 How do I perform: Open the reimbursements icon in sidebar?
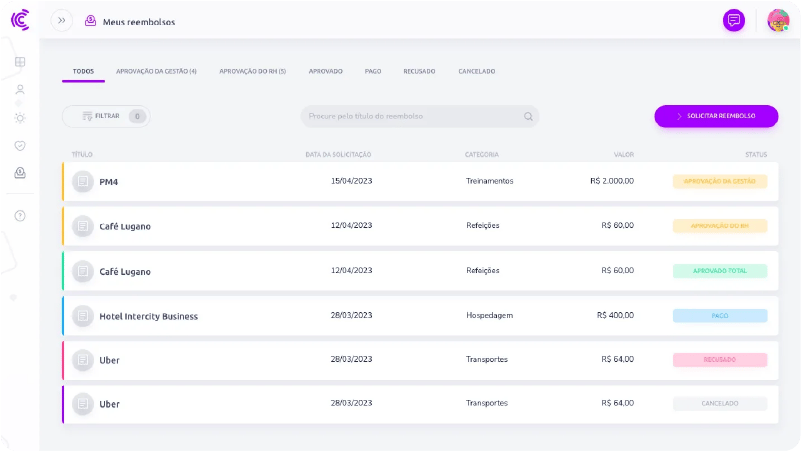[x=20, y=173]
